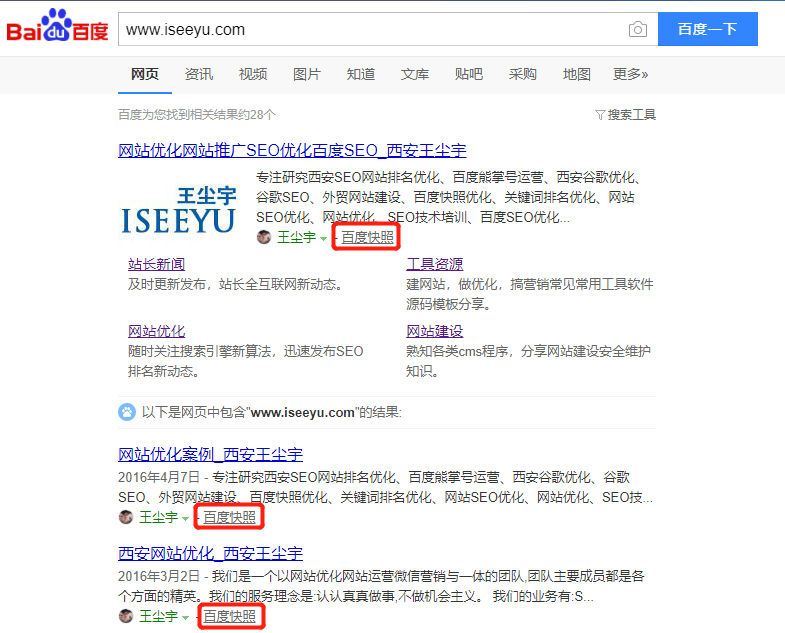Click green 王尘宇 source under 西安网站优化
Image resolution: width=785 pixels, height=633 pixels.
(159, 616)
